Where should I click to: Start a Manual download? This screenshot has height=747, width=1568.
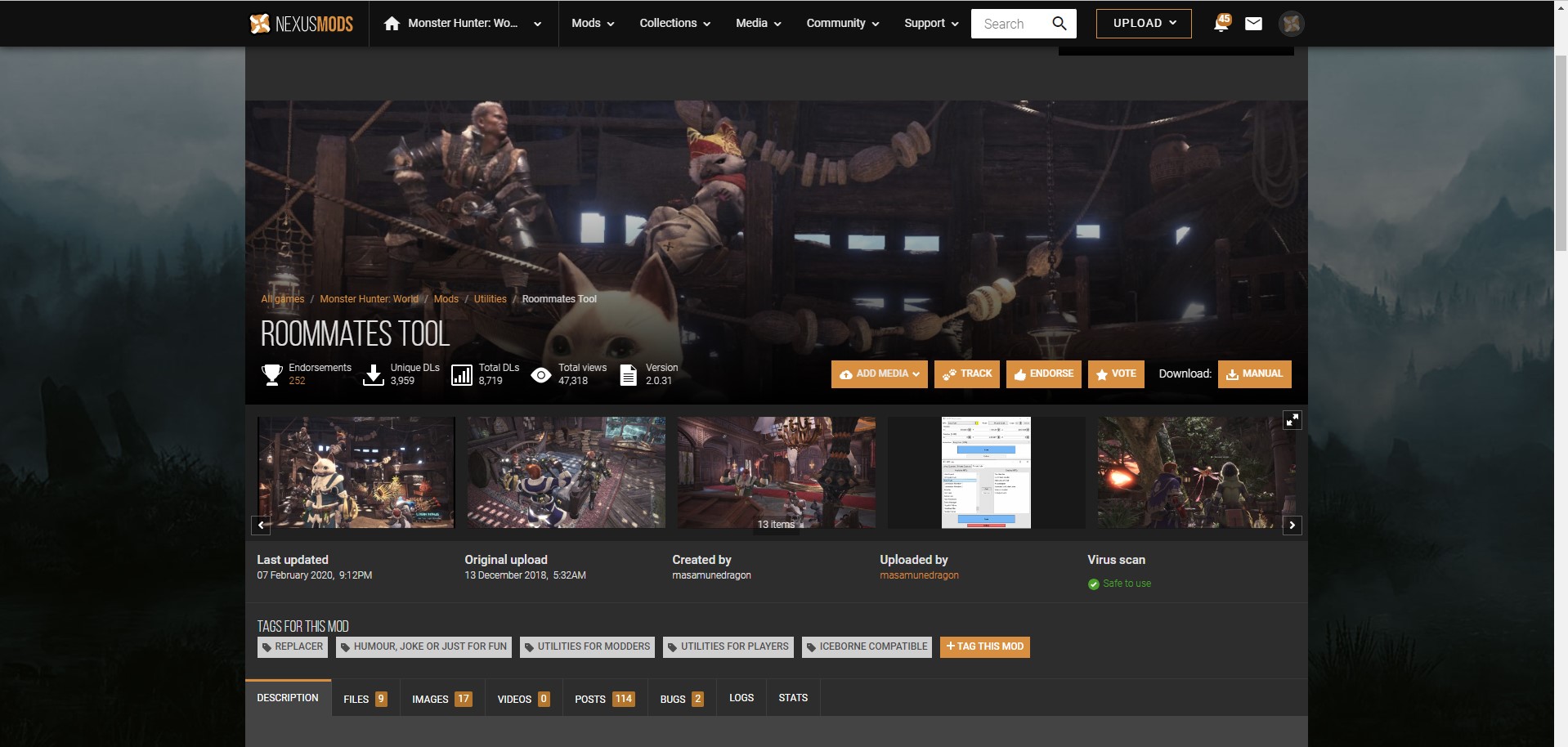pyautogui.click(x=1255, y=374)
